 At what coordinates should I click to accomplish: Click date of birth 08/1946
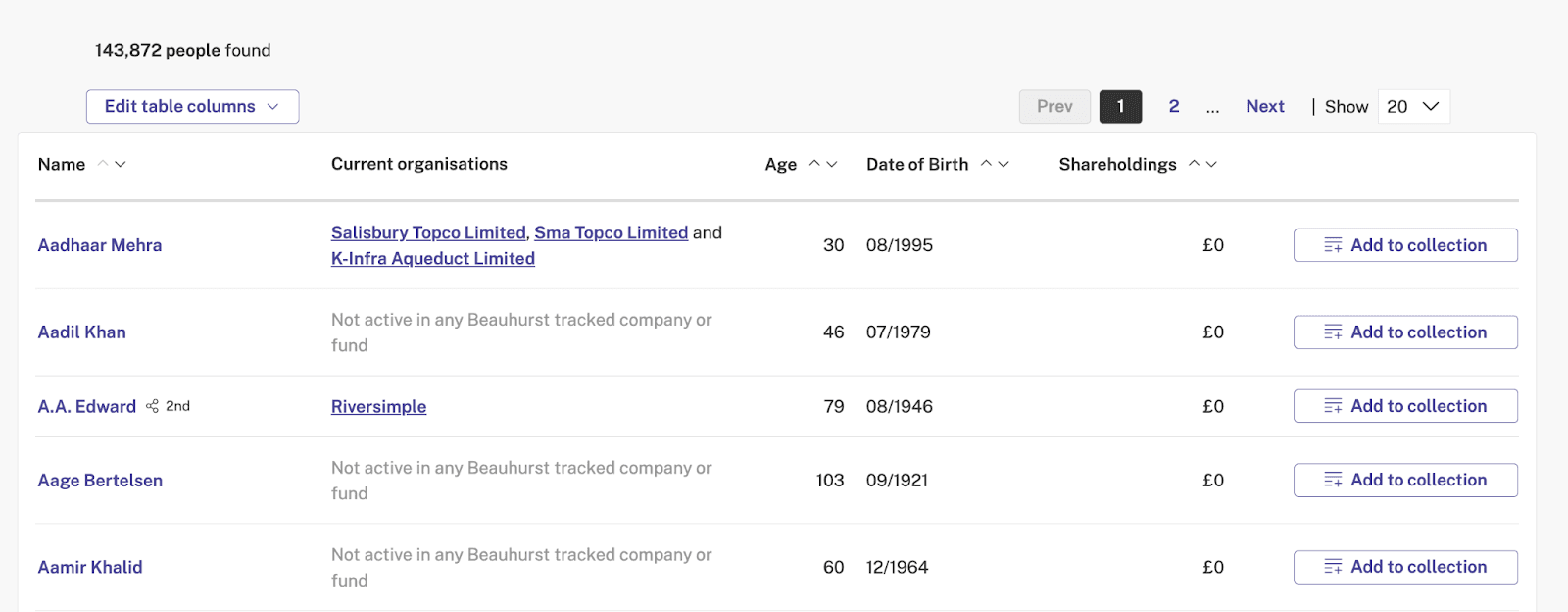[900, 406]
